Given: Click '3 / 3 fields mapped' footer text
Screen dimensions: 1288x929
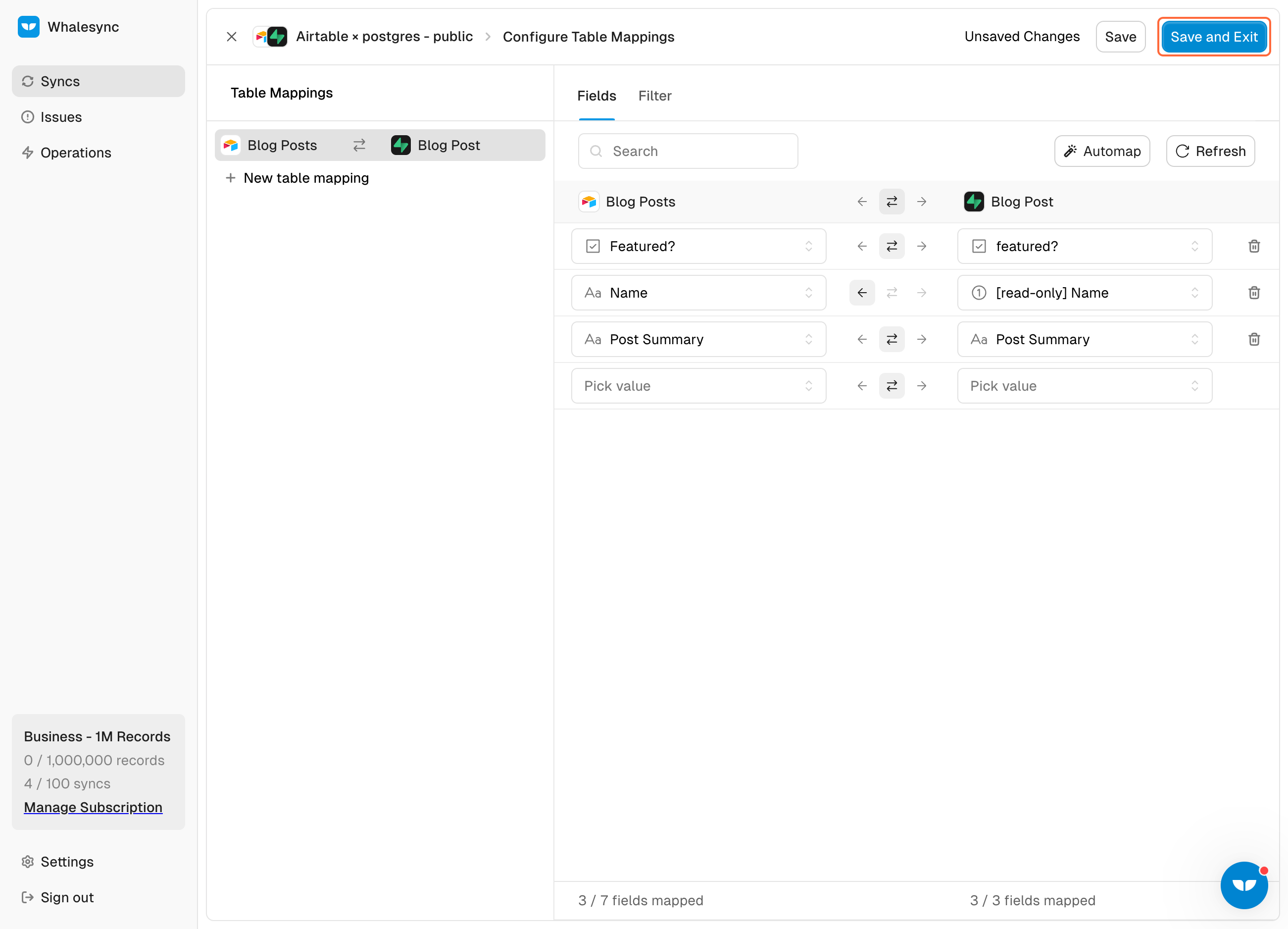Looking at the screenshot, I should [x=1033, y=900].
